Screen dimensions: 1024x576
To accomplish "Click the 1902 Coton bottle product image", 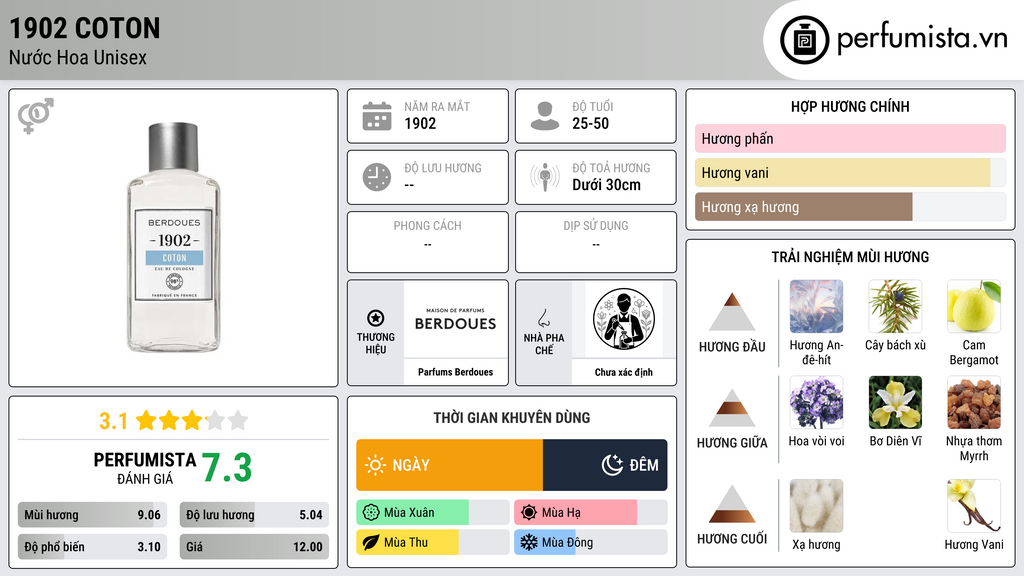I will pos(174,238).
